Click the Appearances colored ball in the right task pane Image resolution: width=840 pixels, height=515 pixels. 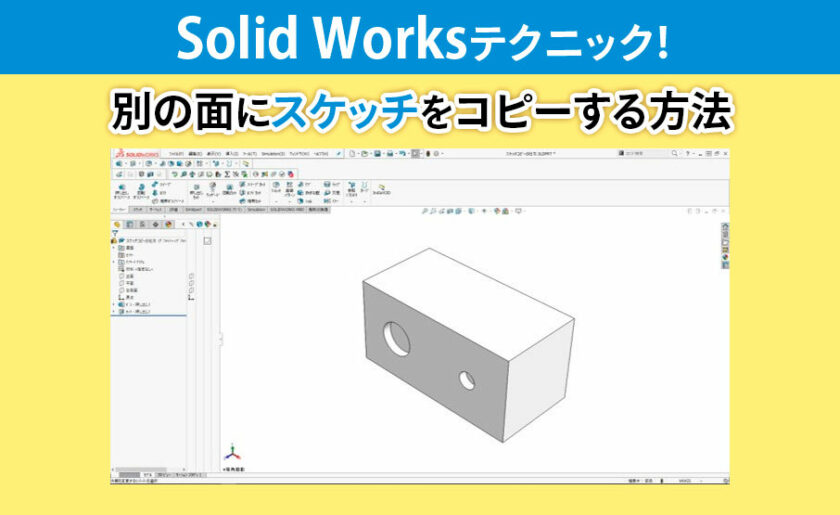pyautogui.click(x=725, y=257)
